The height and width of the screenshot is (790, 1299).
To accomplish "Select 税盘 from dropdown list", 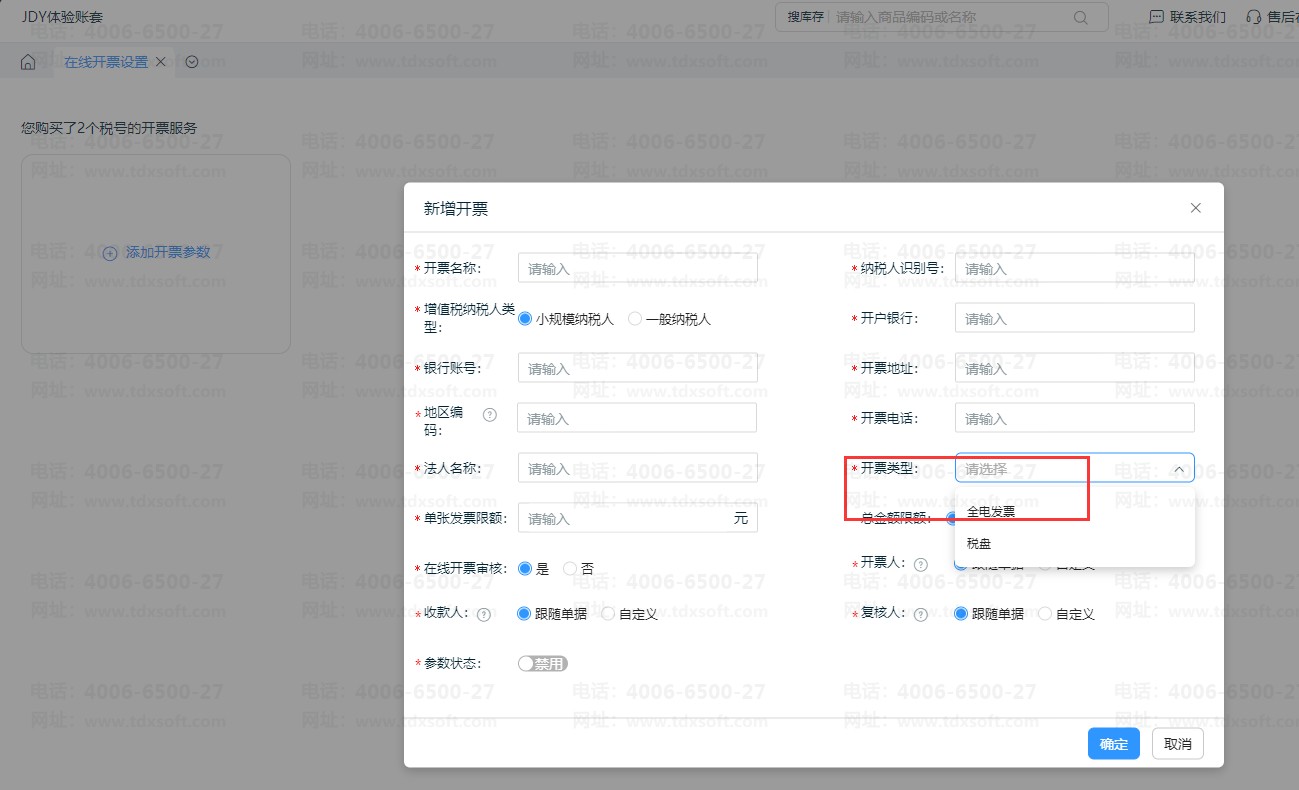I will (x=979, y=544).
